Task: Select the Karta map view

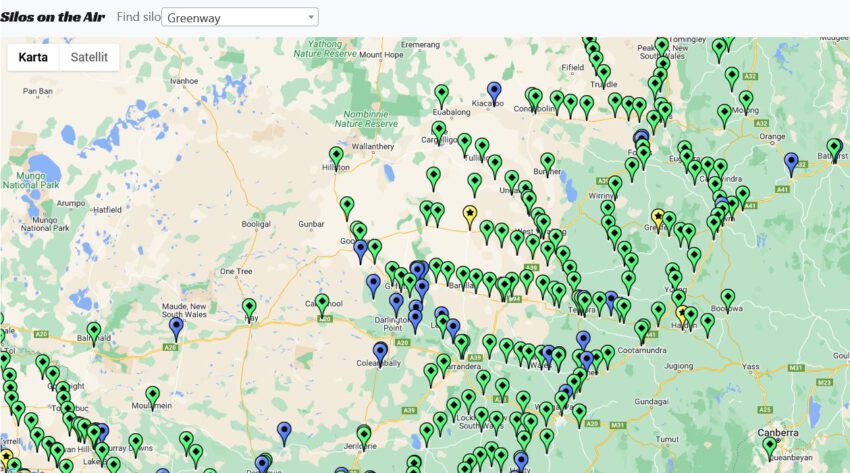Action: tap(33, 57)
